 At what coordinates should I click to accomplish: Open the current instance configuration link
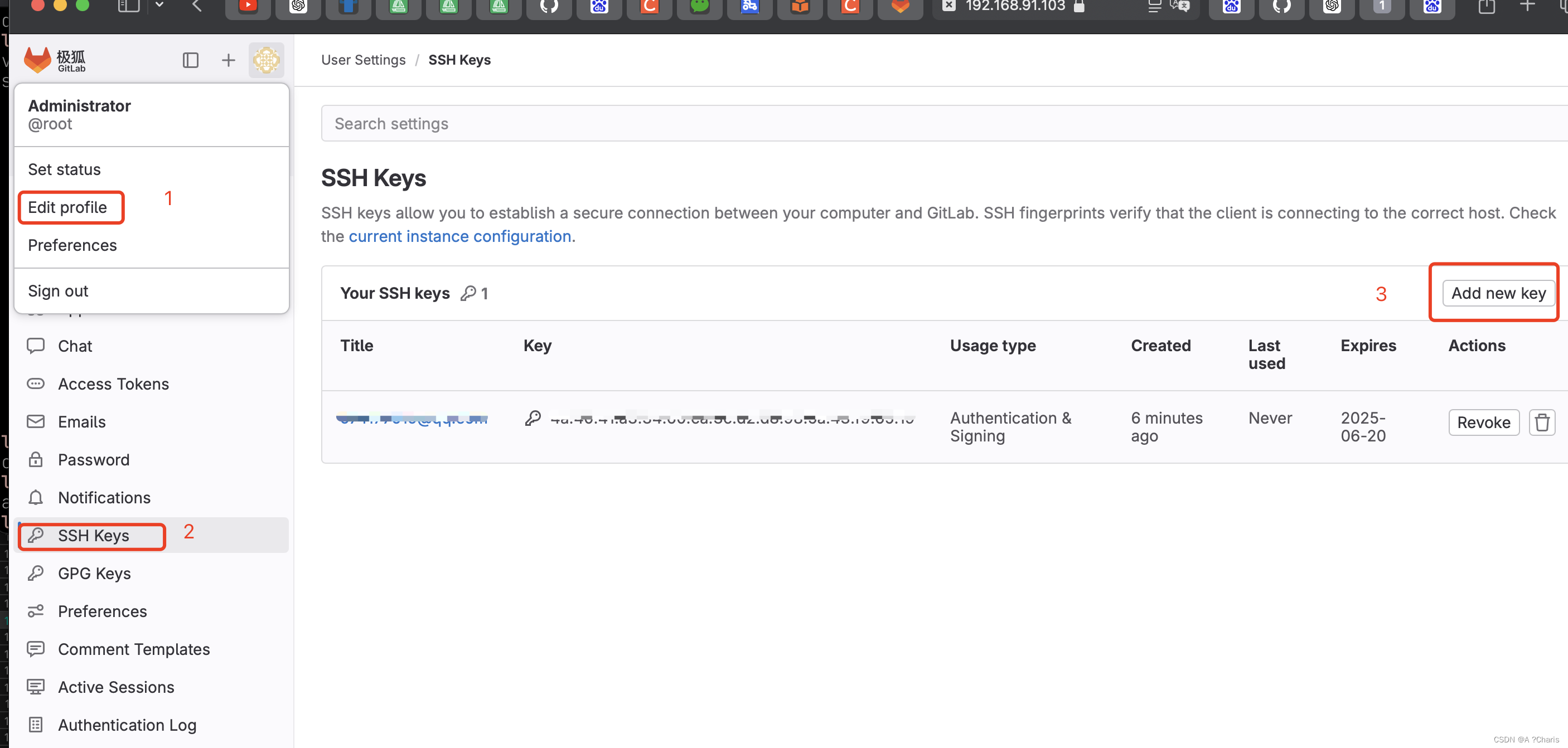pos(460,236)
